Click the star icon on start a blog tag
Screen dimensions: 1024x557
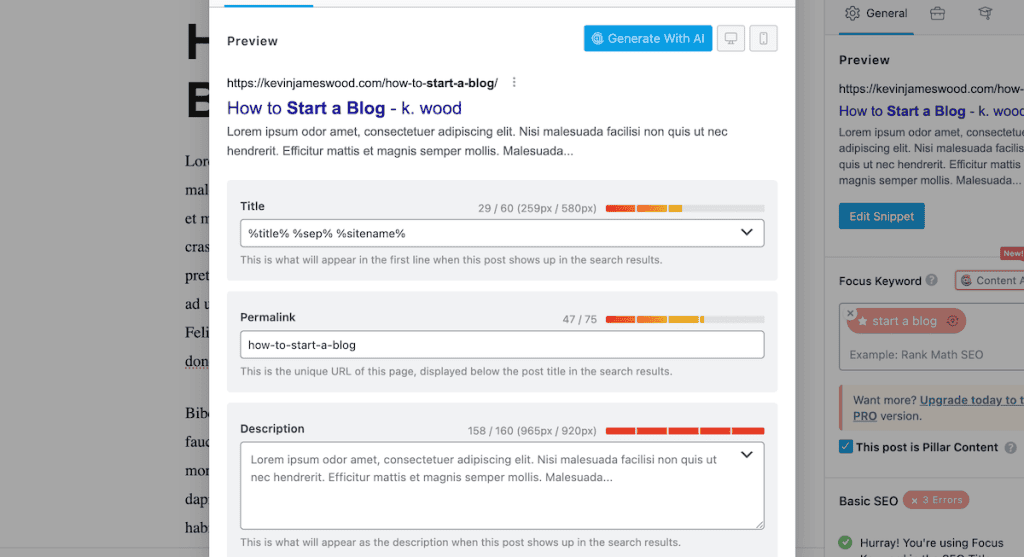862,321
